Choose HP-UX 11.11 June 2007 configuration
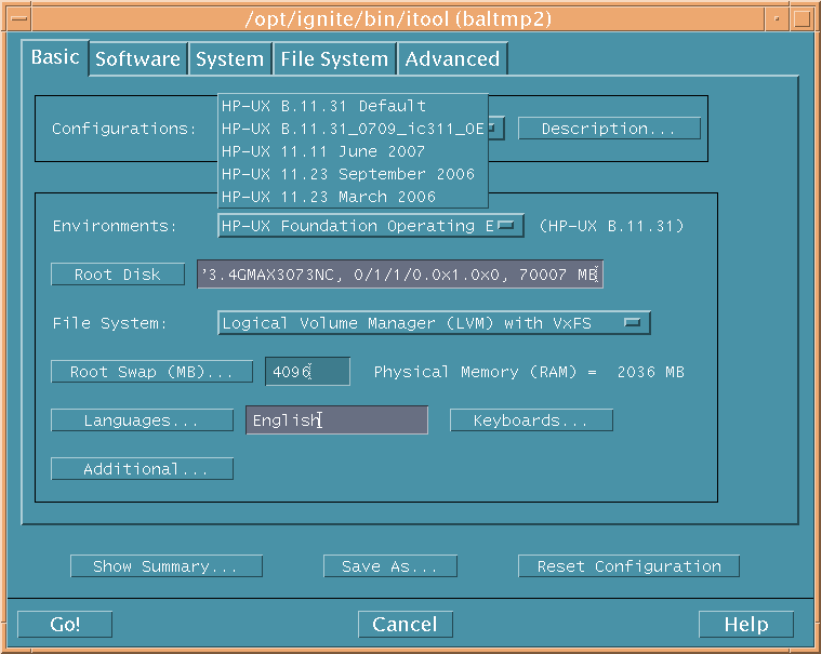This screenshot has height=654, width=821. click(x=353, y=151)
